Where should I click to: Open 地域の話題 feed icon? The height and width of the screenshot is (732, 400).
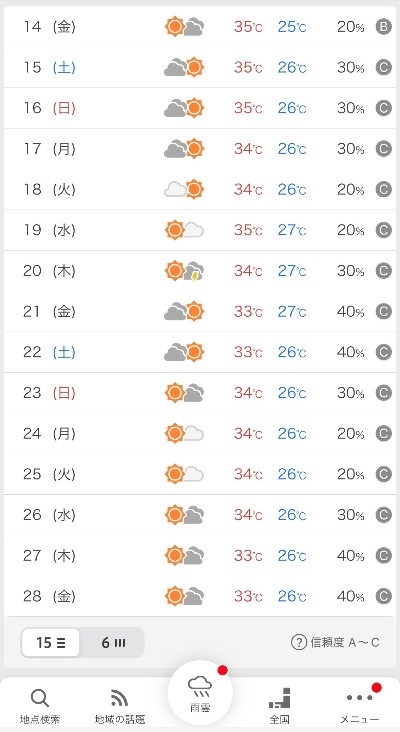point(119,699)
